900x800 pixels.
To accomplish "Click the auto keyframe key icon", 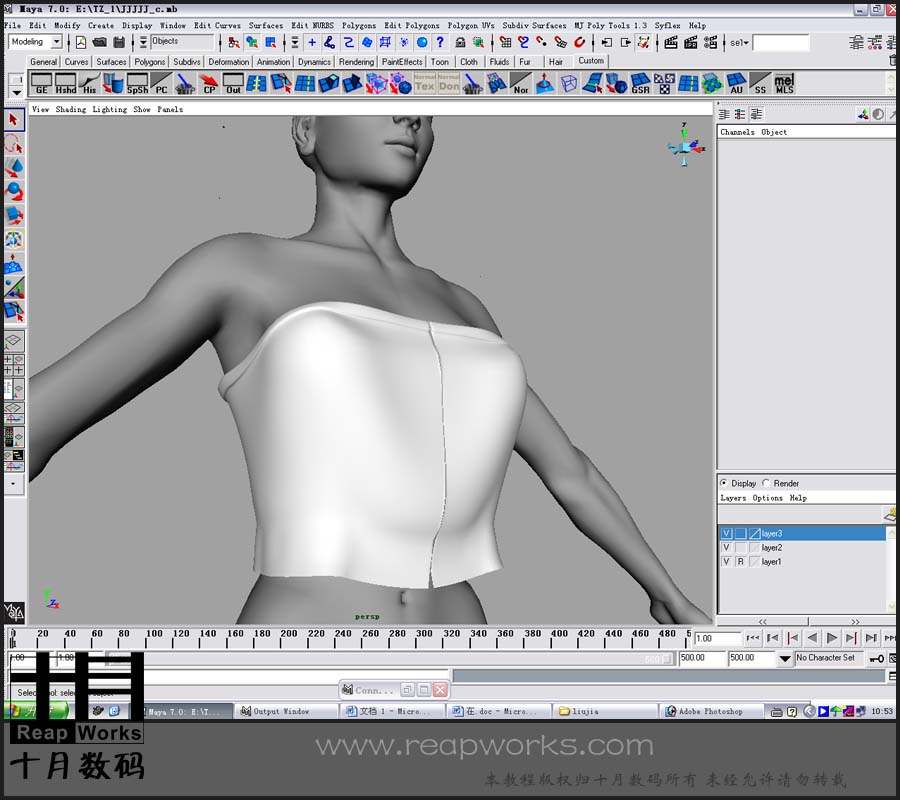I will coord(877,658).
